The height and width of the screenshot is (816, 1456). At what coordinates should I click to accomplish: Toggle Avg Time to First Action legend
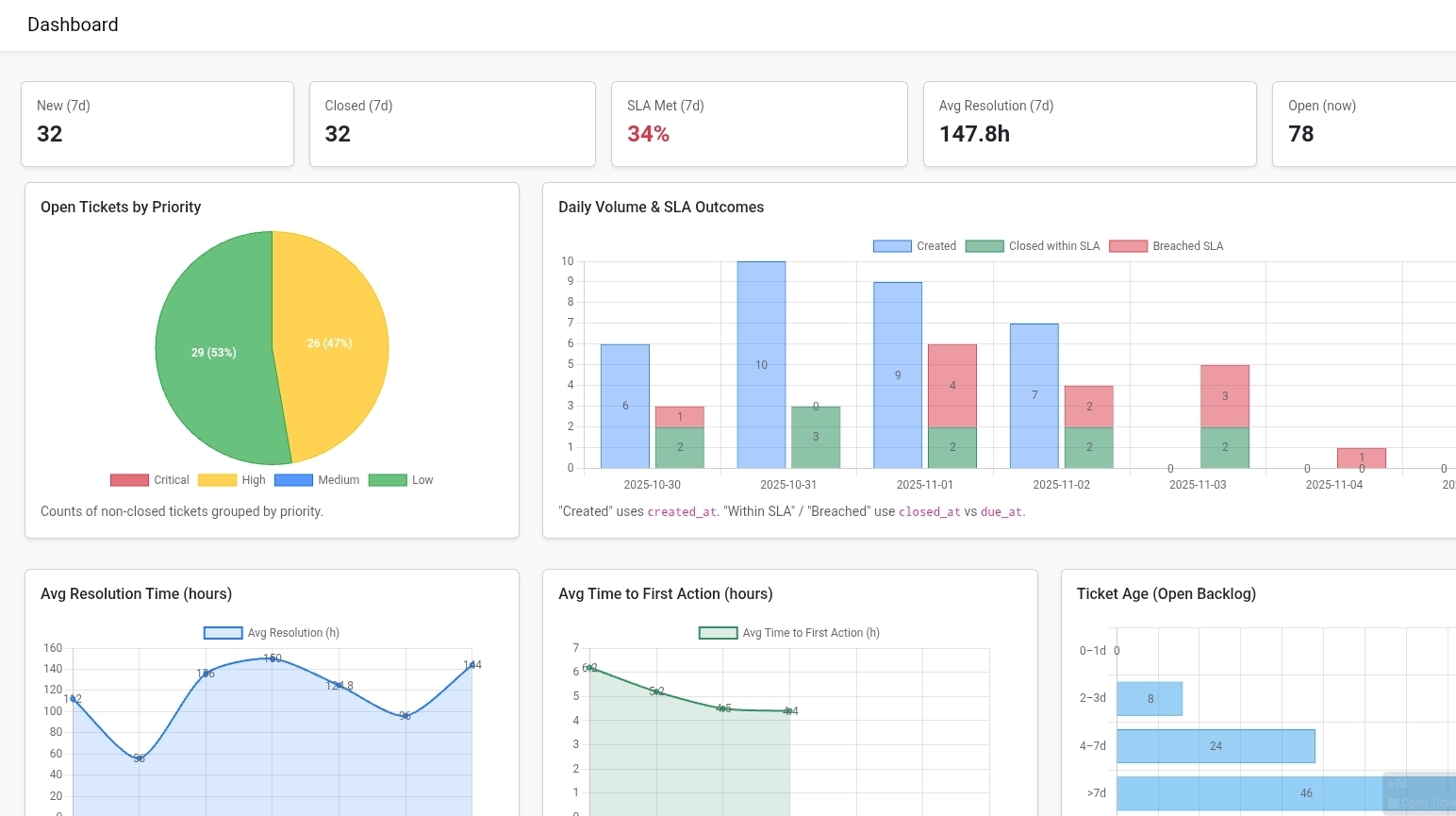(x=789, y=633)
